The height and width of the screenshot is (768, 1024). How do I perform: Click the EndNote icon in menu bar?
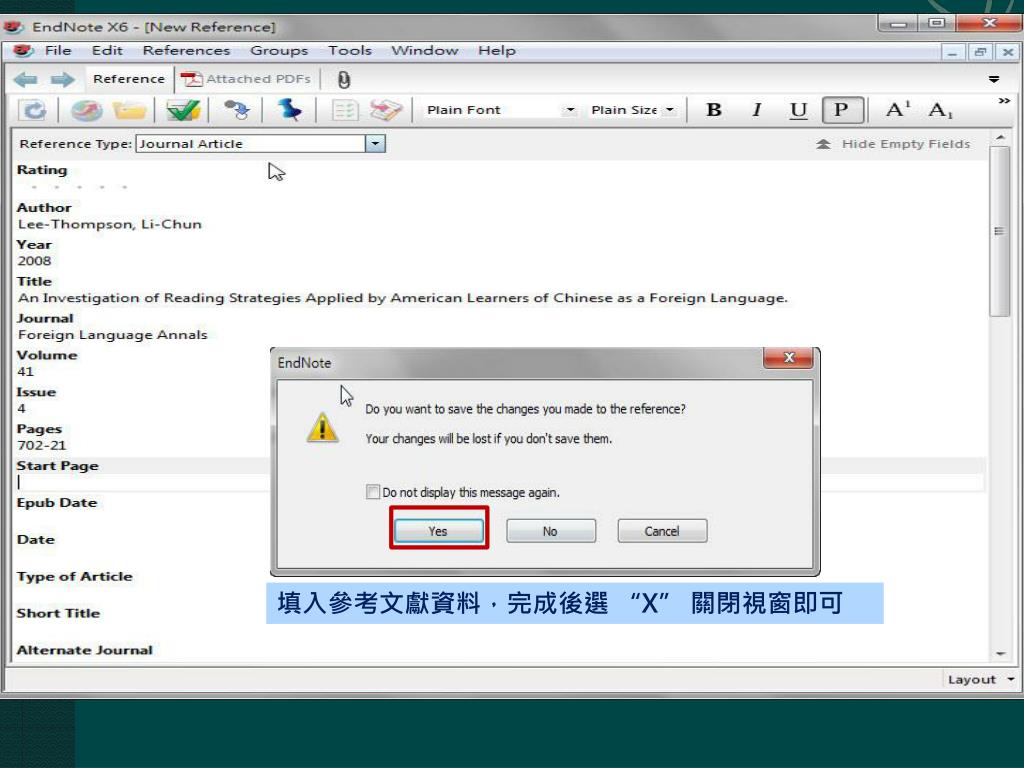[x=24, y=50]
